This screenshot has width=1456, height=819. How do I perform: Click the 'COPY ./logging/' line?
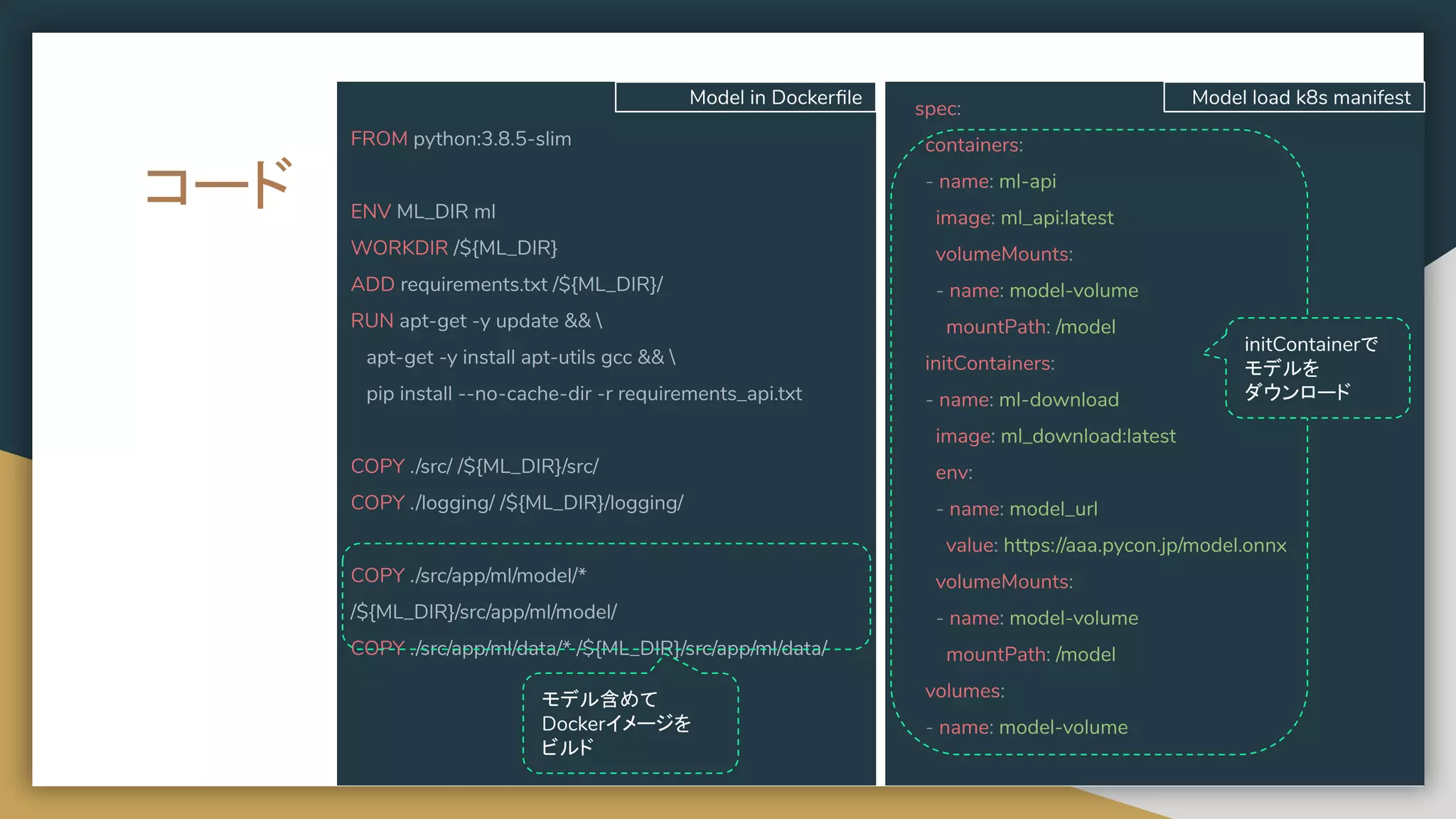coord(517,503)
